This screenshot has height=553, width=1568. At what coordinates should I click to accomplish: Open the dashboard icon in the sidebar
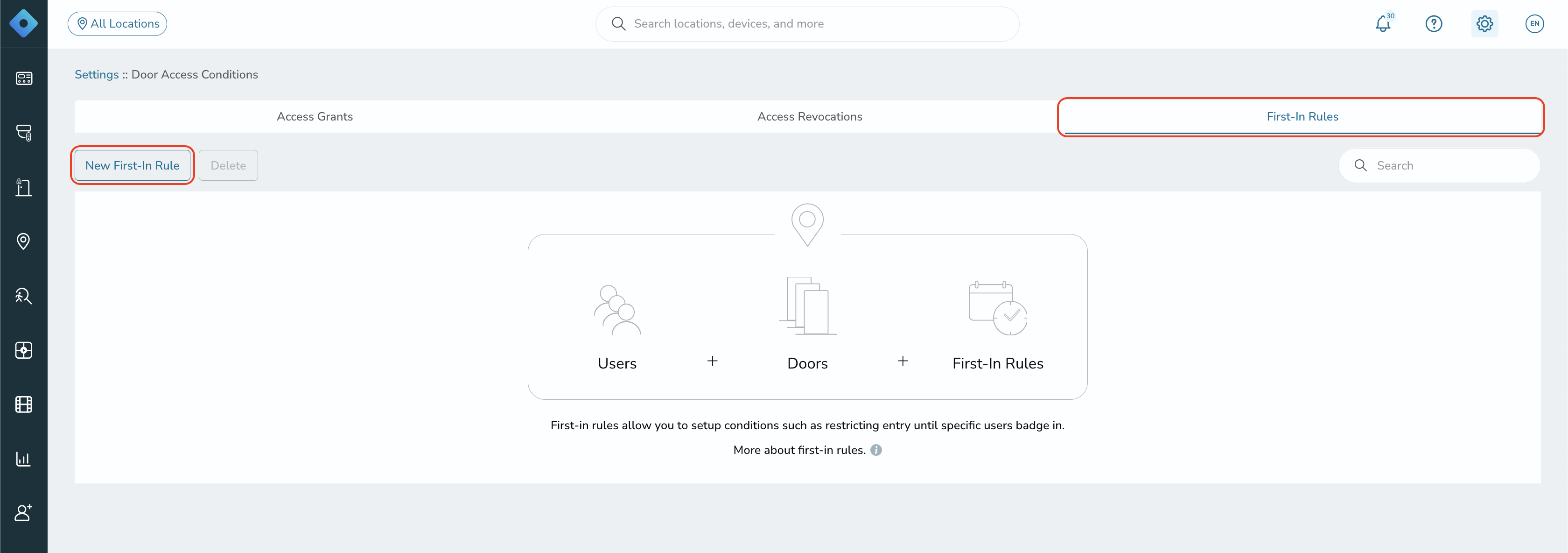click(x=24, y=78)
